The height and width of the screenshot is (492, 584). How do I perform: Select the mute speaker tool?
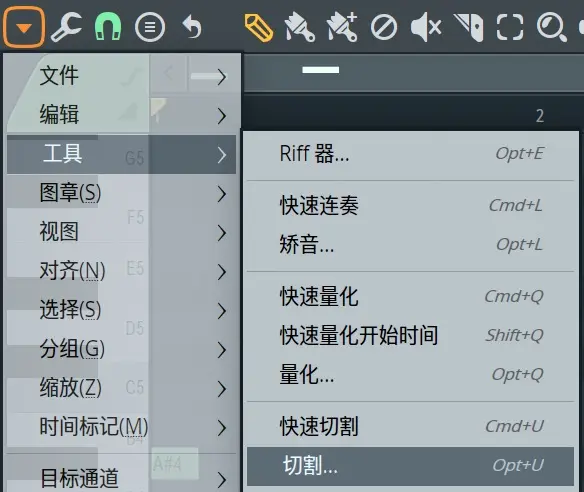point(426,27)
